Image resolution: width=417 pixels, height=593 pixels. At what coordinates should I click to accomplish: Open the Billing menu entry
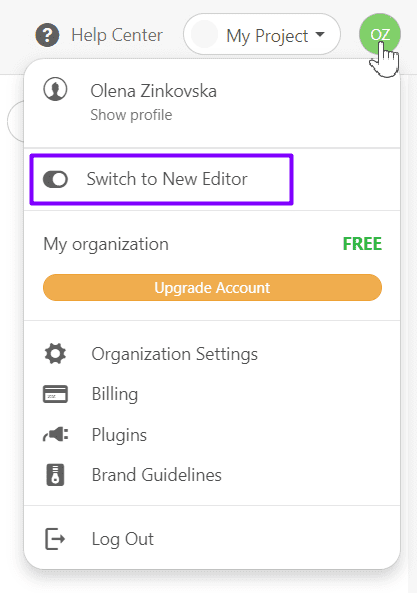115,394
